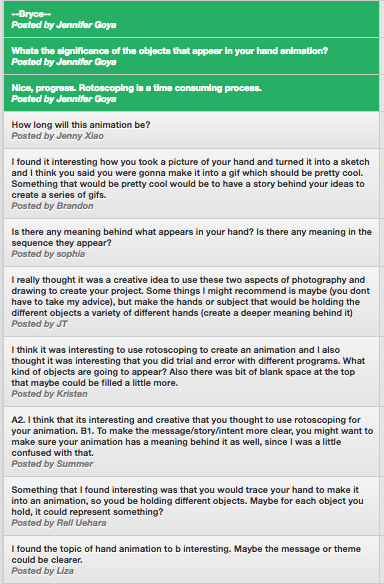This screenshot has width=384, height=584.
Task: Open Summer's 'A2. I think' feedback comment
Action: 191,442
